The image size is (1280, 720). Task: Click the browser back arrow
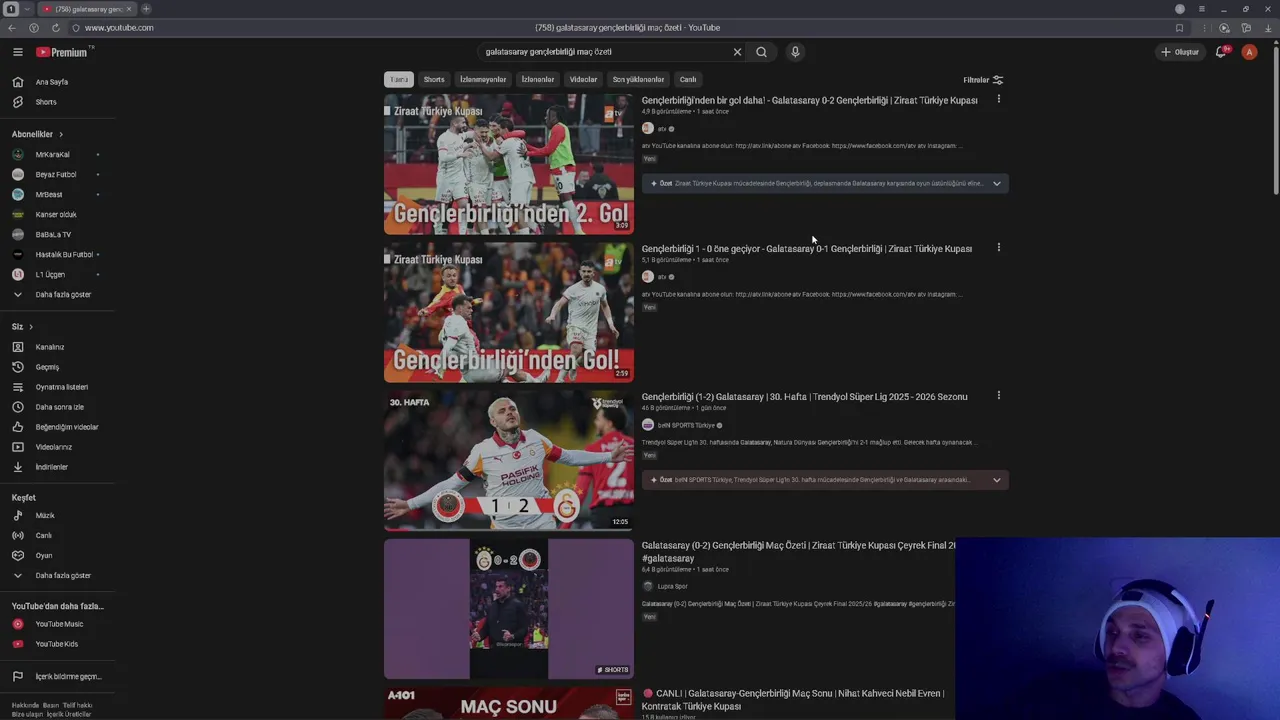[12, 28]
